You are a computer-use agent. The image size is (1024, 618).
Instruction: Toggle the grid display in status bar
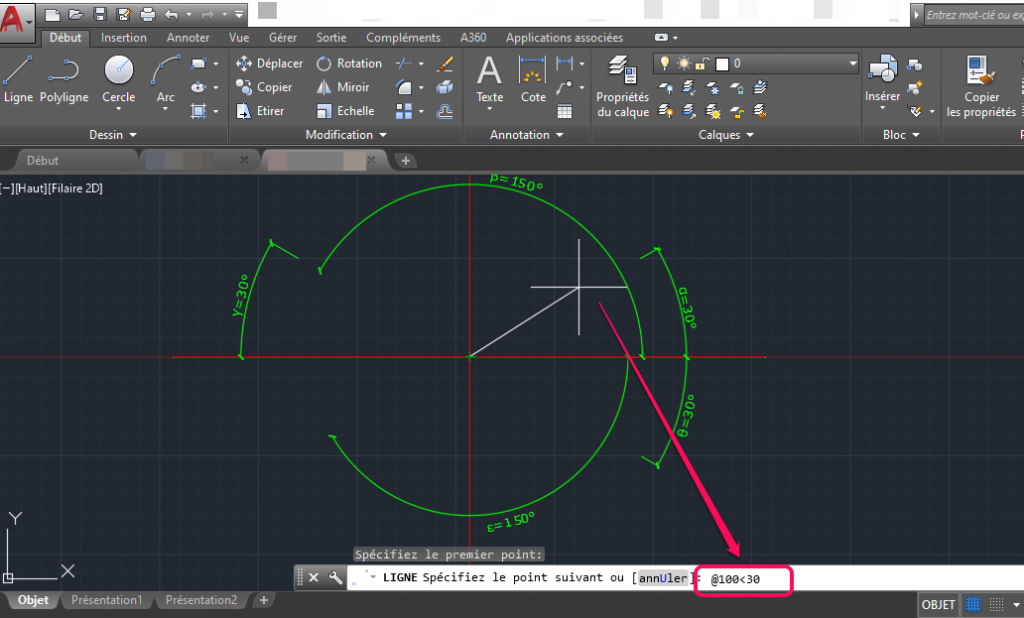[973, 604]
